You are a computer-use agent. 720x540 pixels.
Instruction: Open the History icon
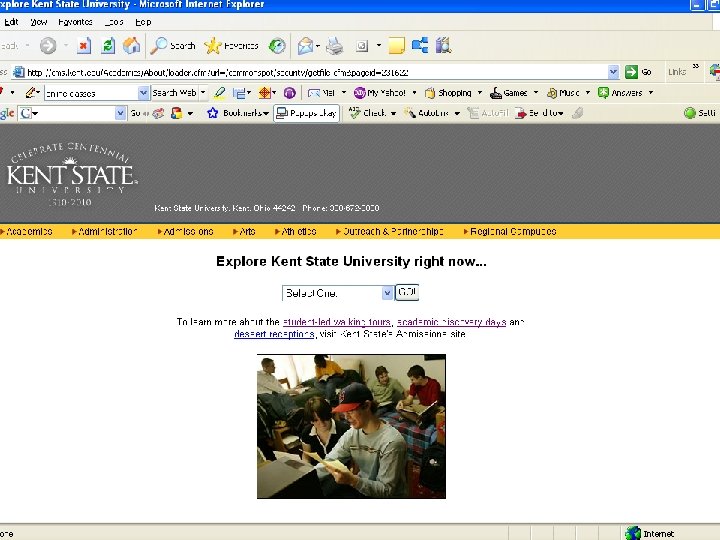pos(277,45)
